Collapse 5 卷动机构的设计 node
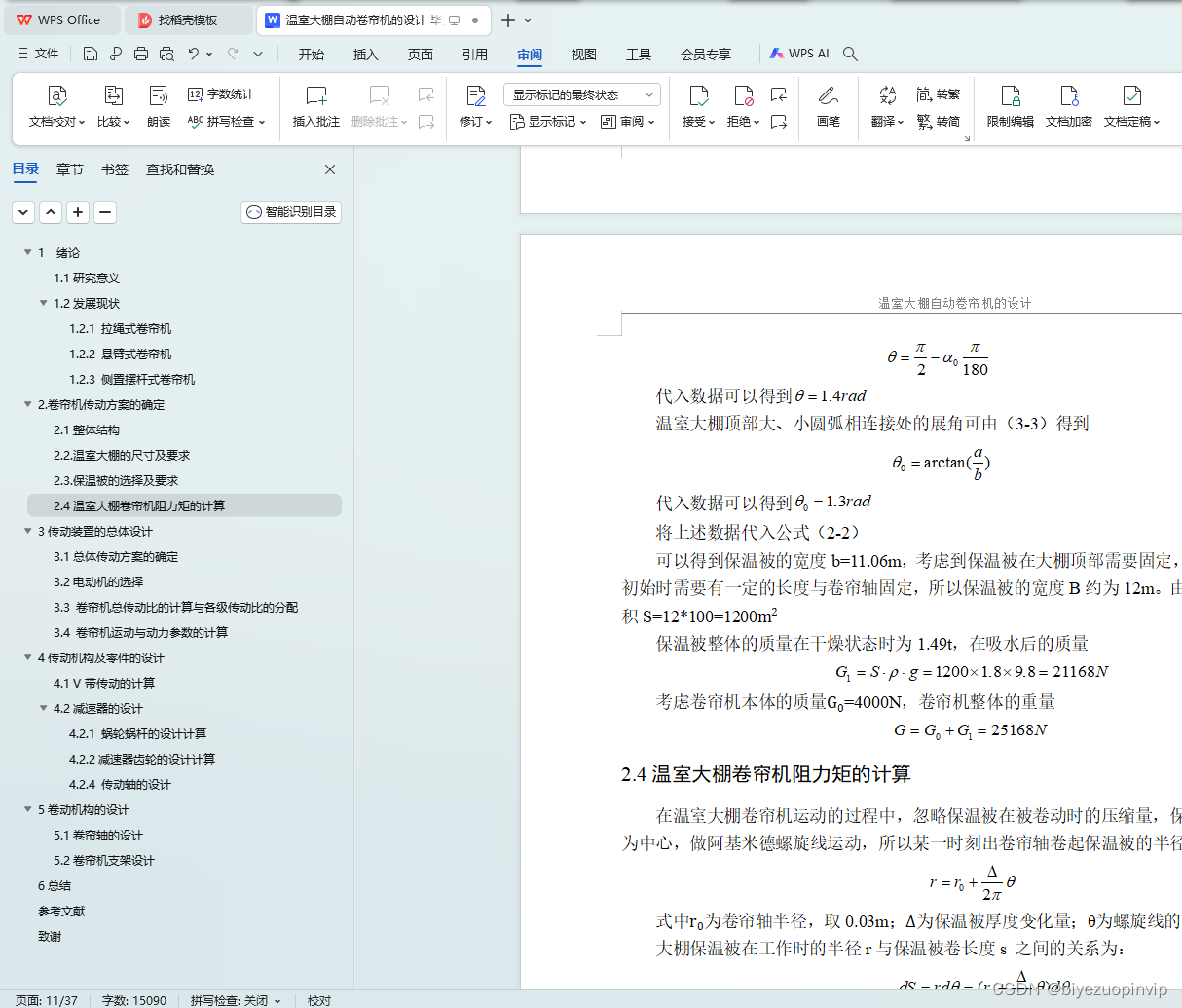 (28, 809)
